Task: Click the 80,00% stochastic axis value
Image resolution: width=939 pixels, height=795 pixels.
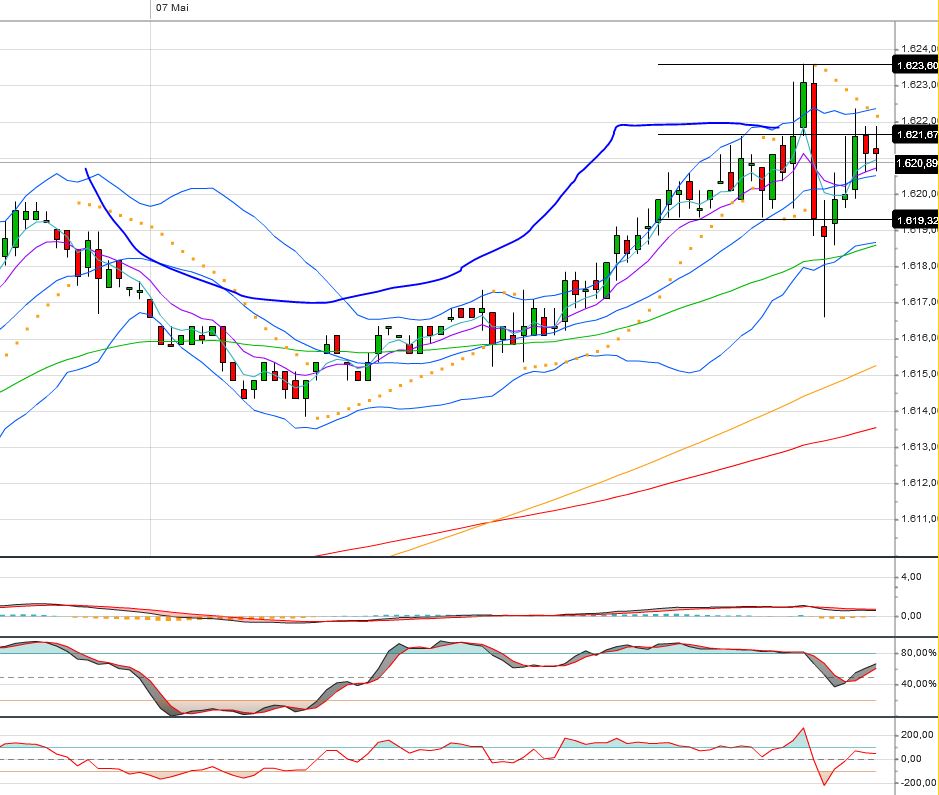Action: pyautogui.click(x=919, y=653)
